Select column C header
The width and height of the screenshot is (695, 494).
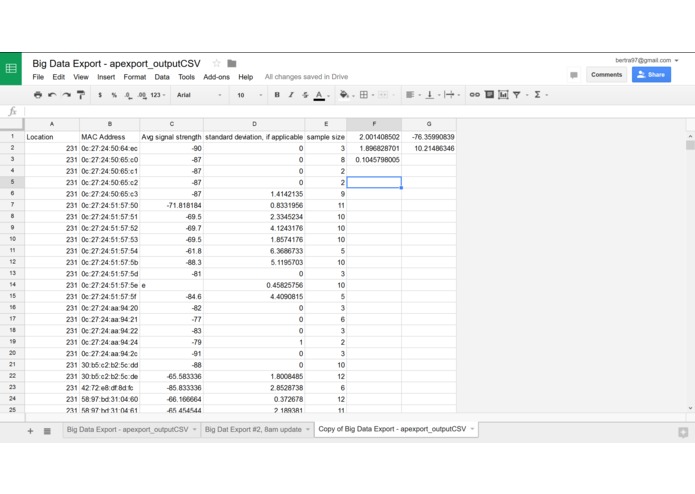172,124
